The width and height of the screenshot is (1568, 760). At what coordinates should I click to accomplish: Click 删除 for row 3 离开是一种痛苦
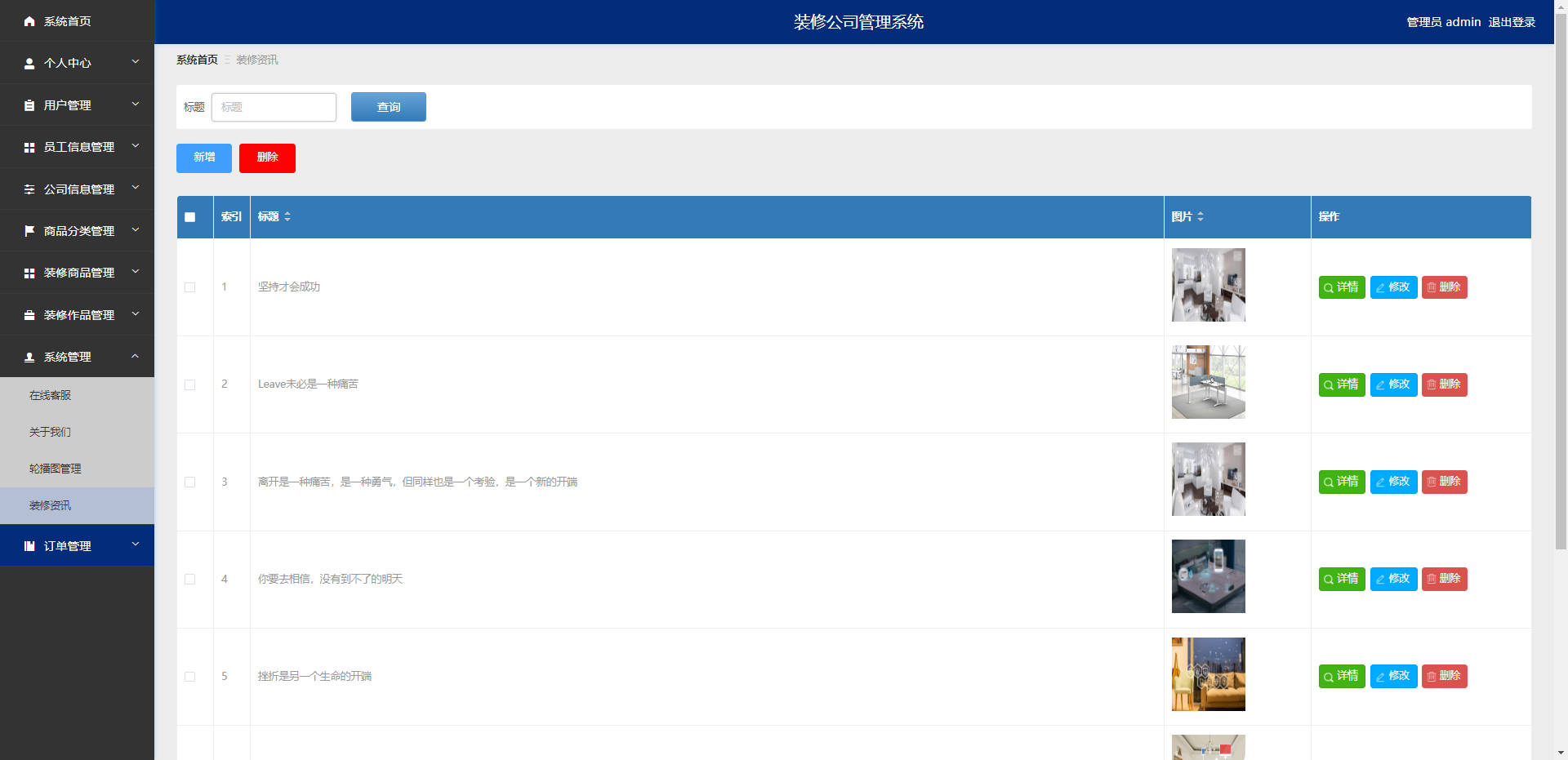1444,482
